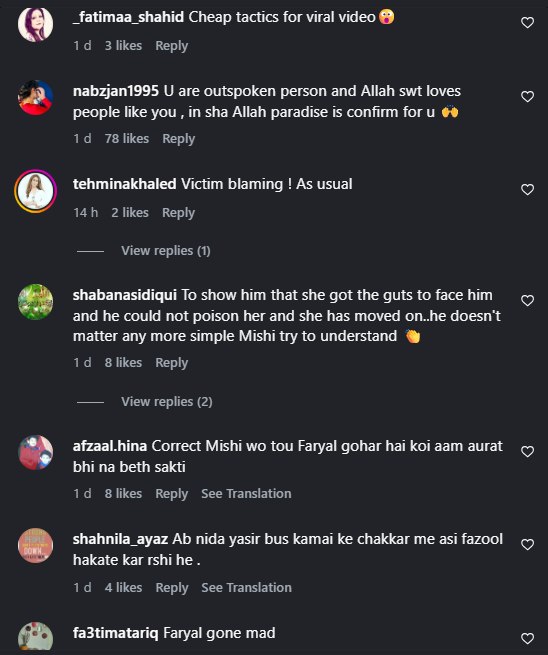Reply to shahnila_ayaz's comment
Screen dimensions: 548x655
[x=172, y=588]
